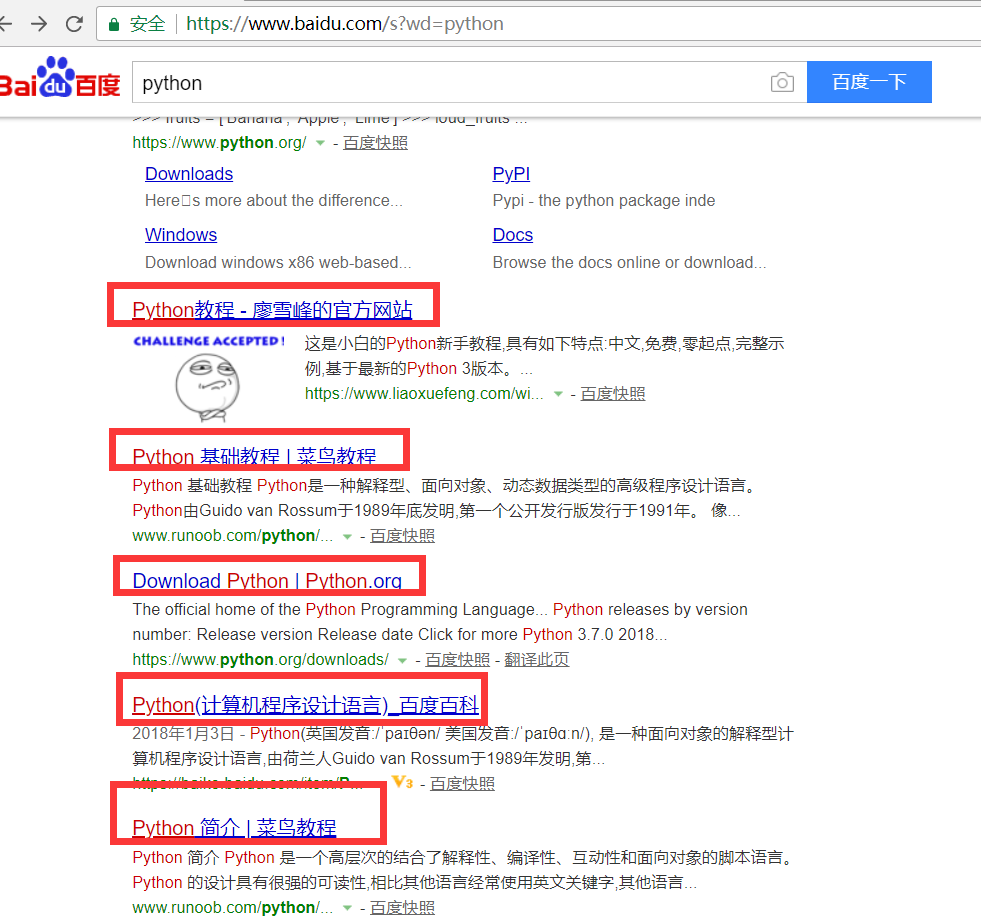The width and height of the screenshot is (981, 916).
Task: Open Python教程 - 廖雪峰的官方网站 result
Action: point(272,310)
